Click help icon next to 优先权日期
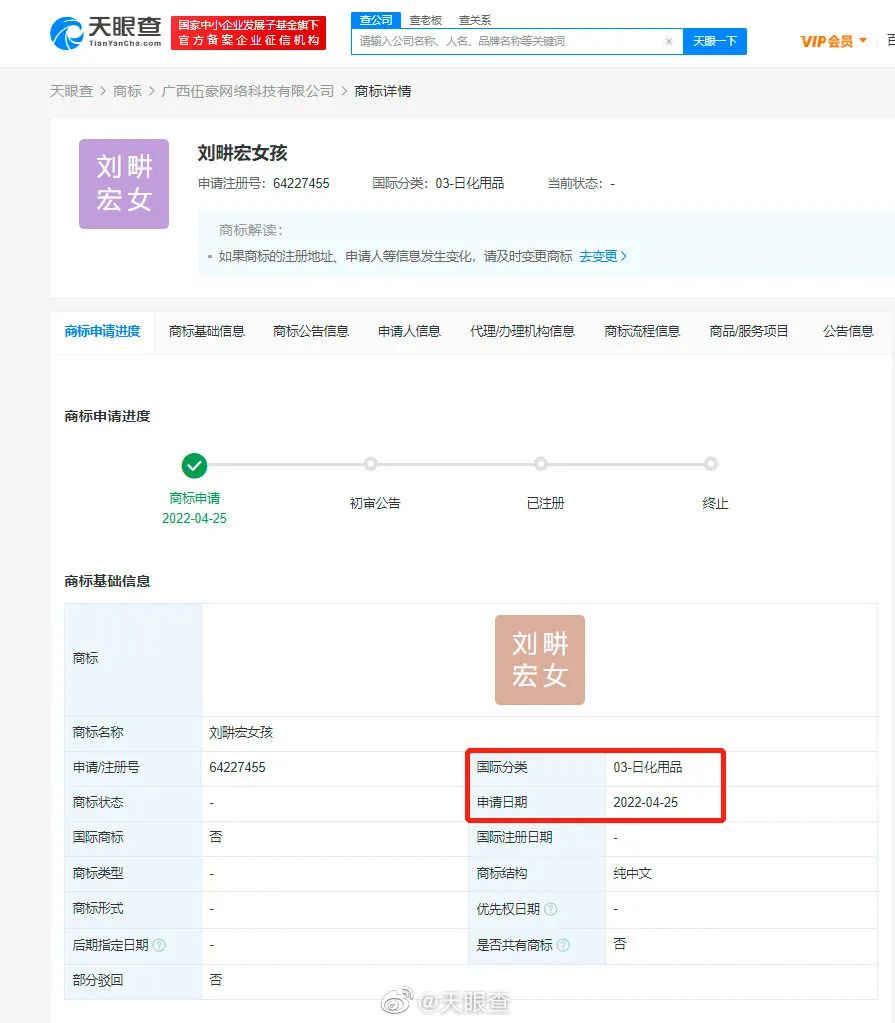Image resolution: width=895 pixels, height=1023 pixels. (550, 909)
